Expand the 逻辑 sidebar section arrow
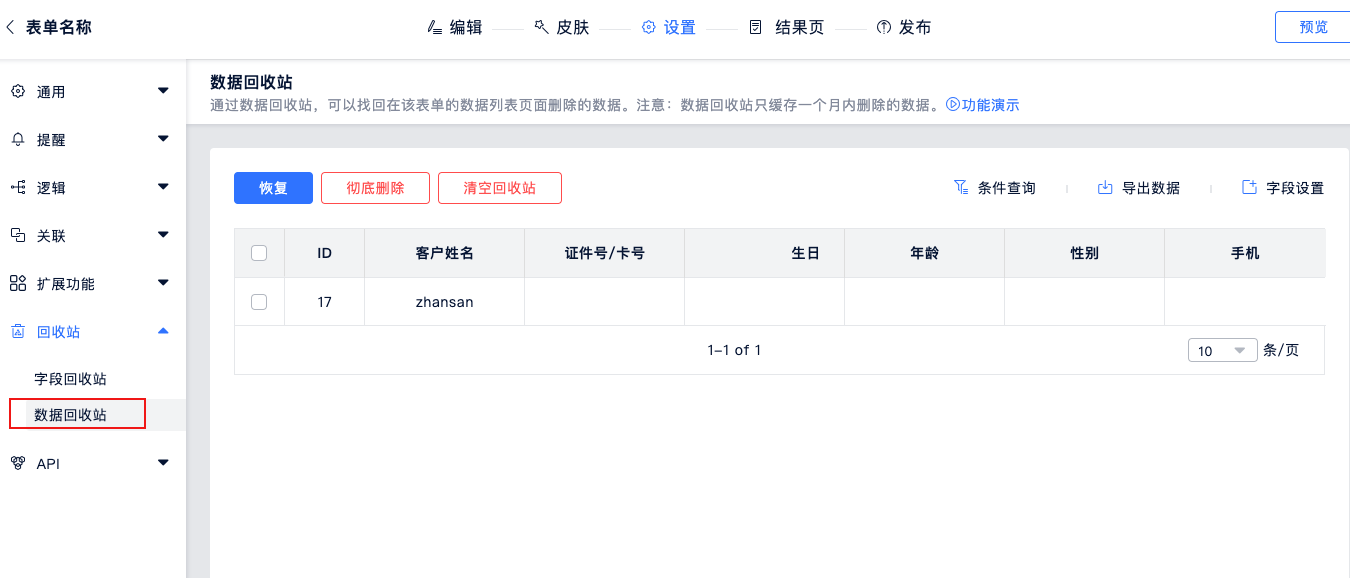1350x578 pixels. 163,187
